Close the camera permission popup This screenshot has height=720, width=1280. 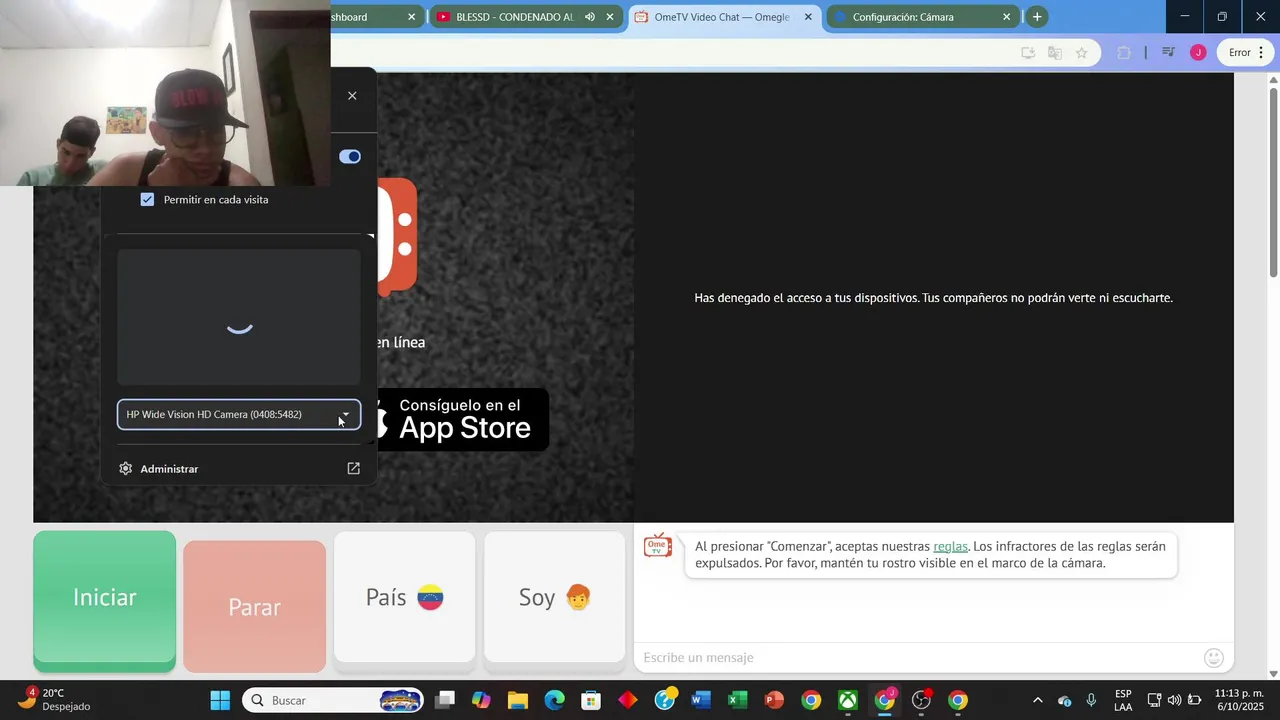[x=352, y=96]
